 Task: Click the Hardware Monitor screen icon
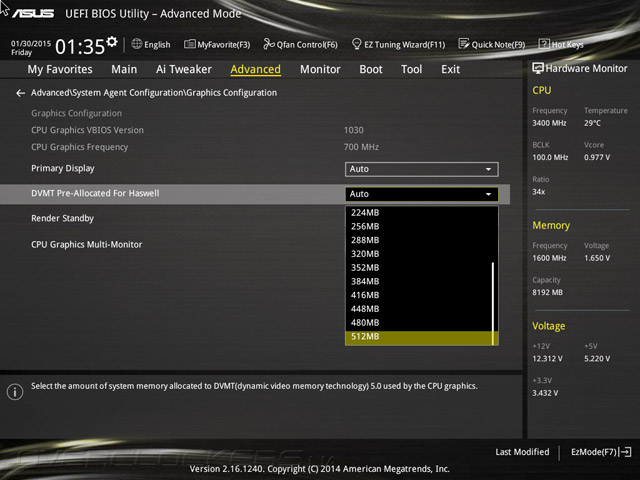pyautogui.click(x=538, y=68)
